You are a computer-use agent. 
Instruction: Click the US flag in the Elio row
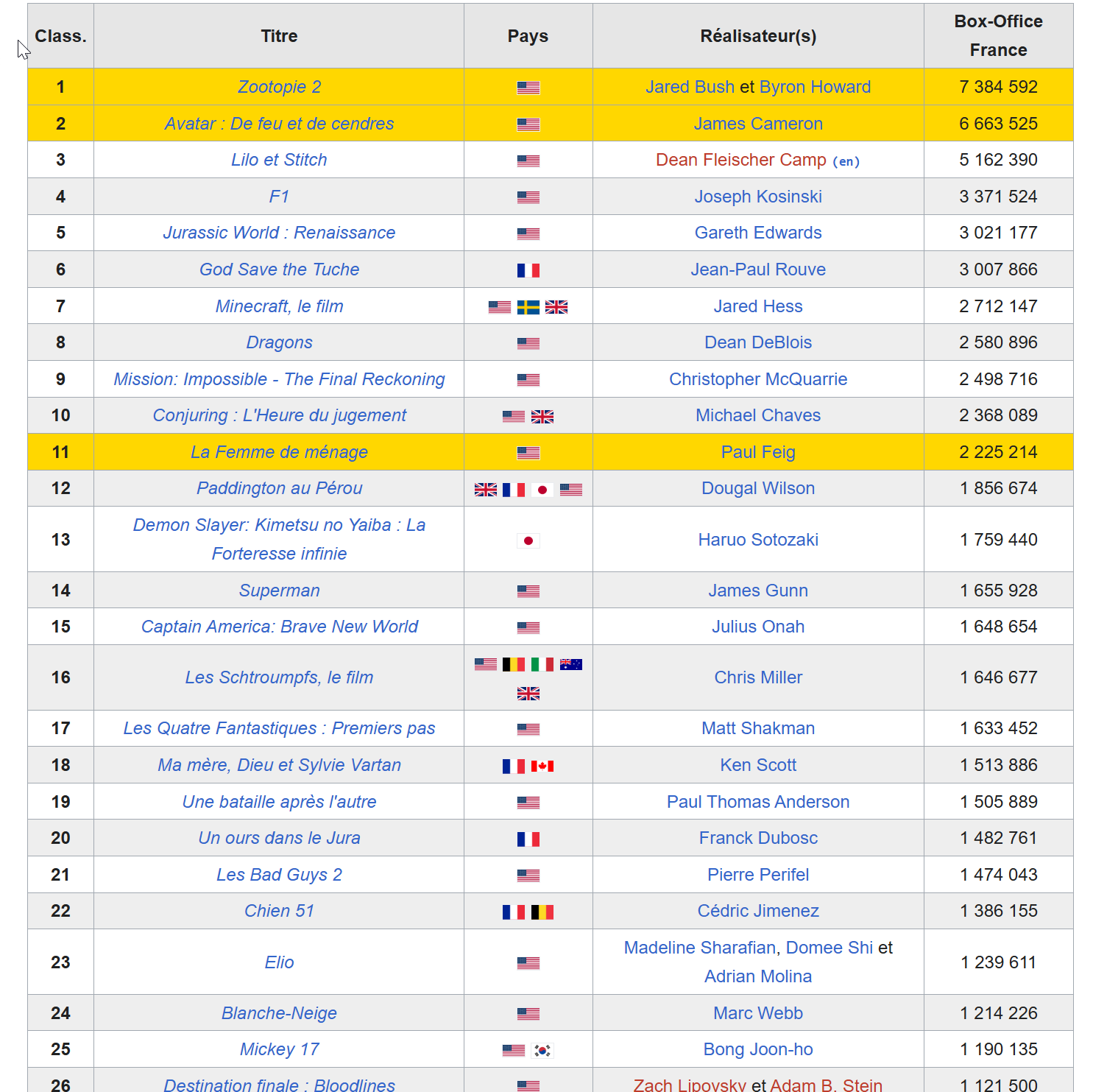528,963
